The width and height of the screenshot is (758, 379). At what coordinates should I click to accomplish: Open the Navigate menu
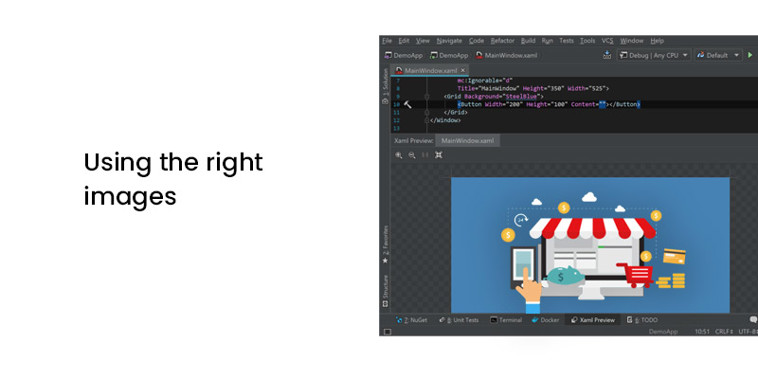[449, 41]
